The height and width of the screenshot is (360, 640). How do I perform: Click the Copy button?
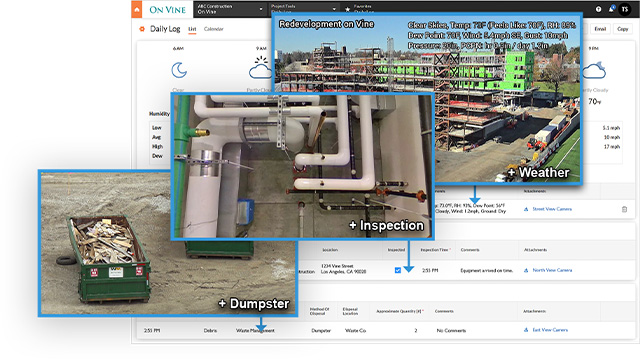(622, 29)
